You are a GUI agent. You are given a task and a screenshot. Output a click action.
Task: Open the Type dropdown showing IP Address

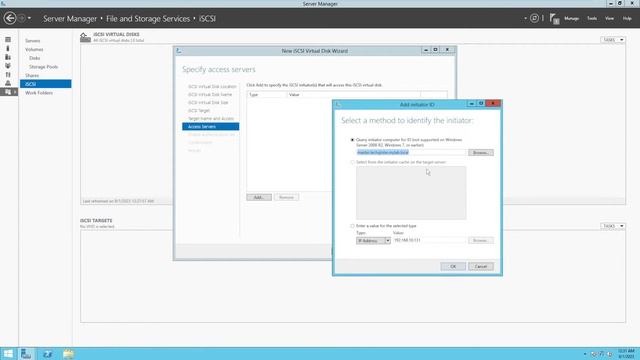click(x=373, y=241)
